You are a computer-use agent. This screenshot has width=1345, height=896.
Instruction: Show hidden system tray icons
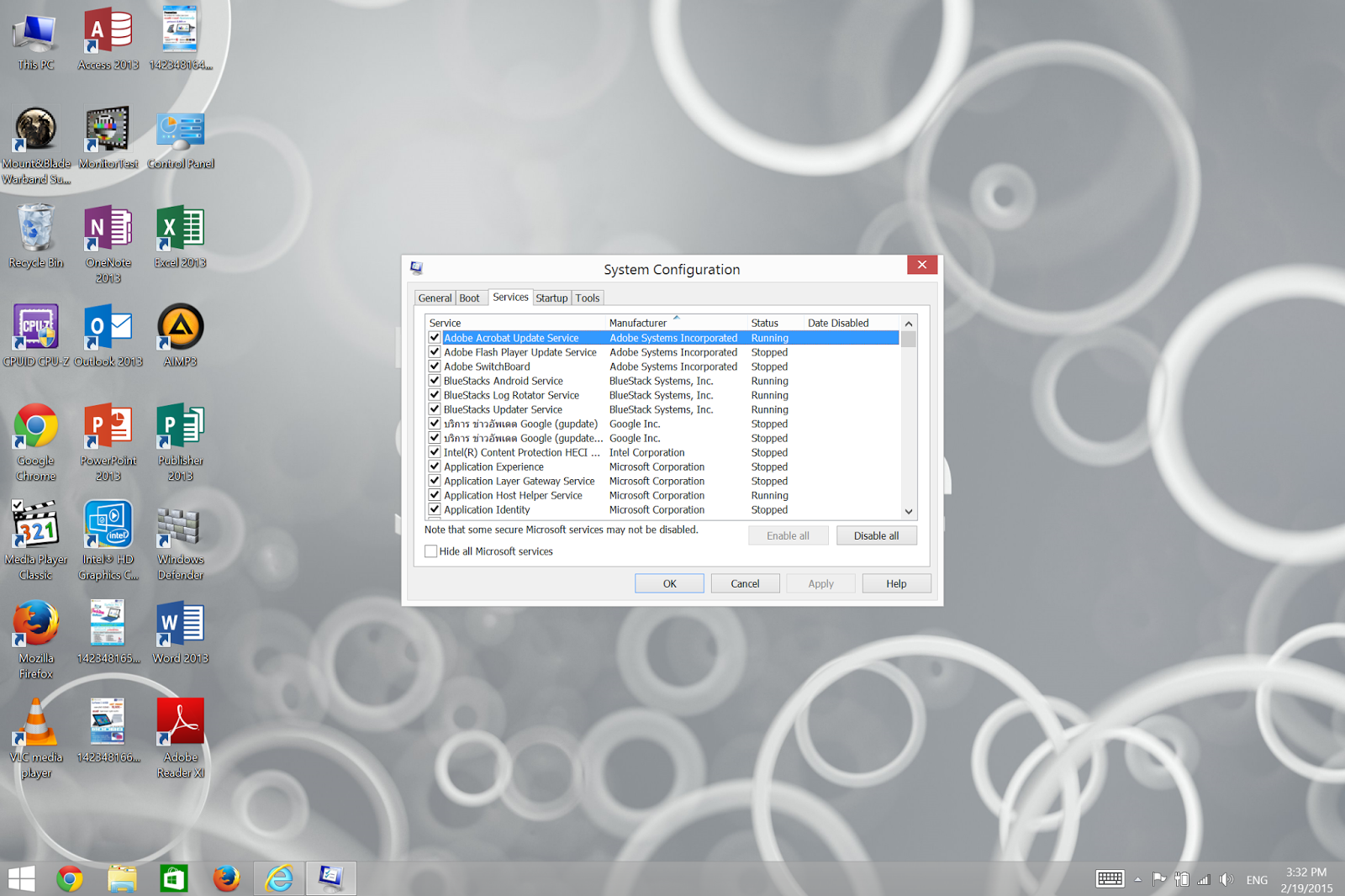1137,879
